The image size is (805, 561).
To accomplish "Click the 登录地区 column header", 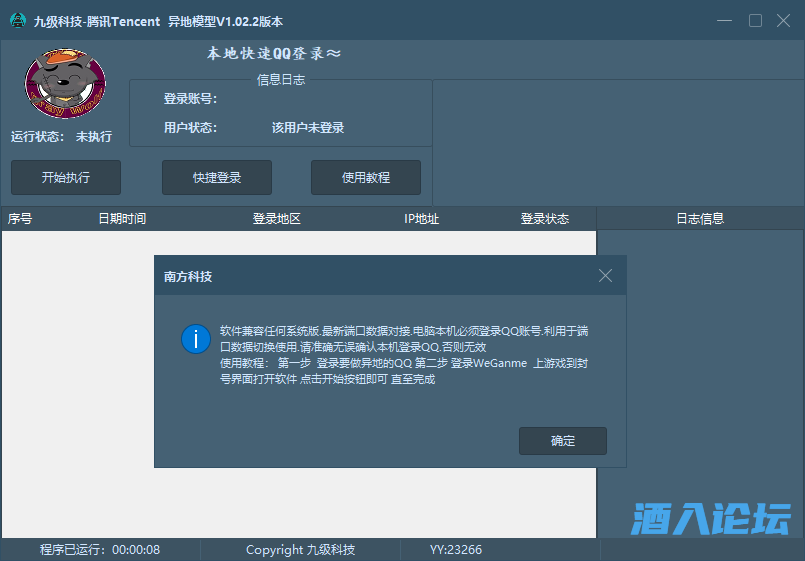I will pos(277,219).
